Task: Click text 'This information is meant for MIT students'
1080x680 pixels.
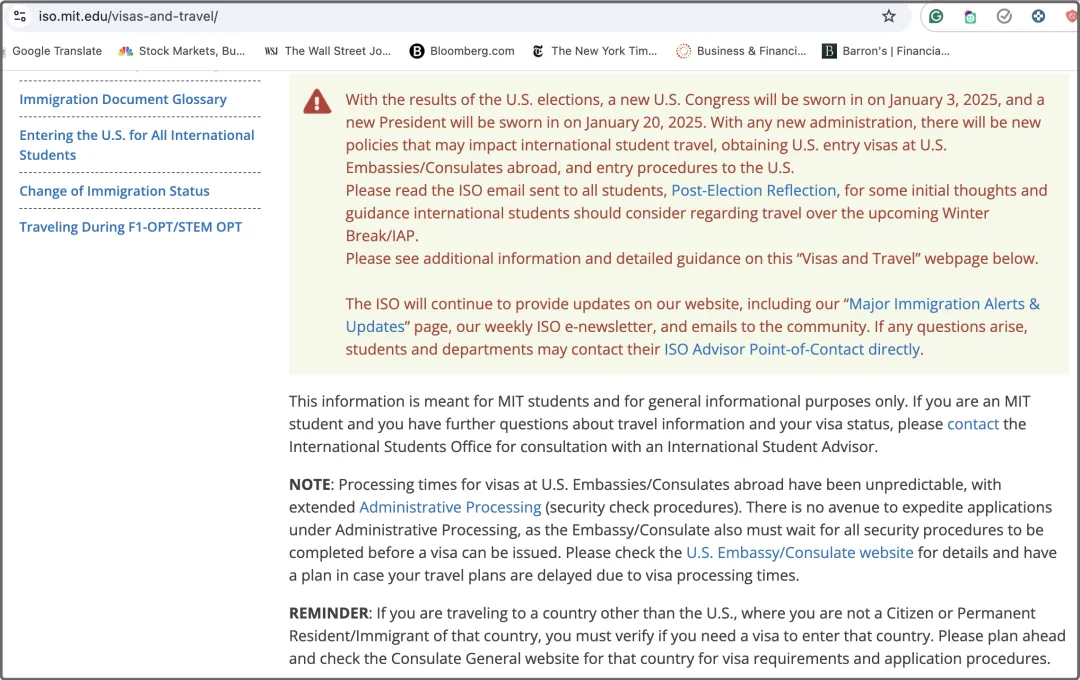Action: [439, 401]
